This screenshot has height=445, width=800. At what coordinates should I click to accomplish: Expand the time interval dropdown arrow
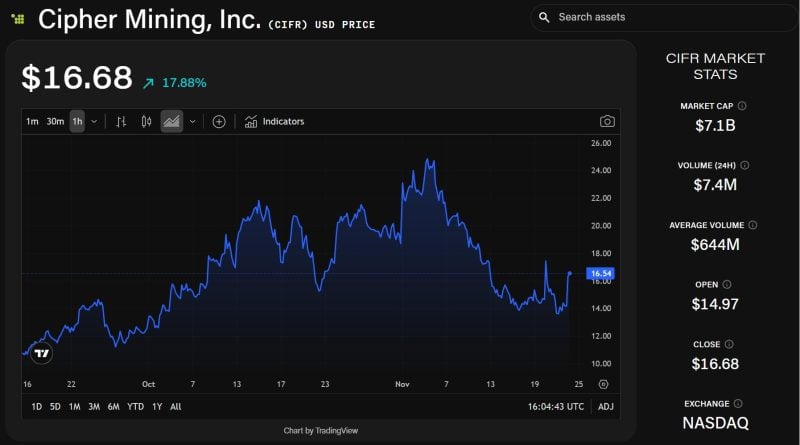[x=94, y=122]
